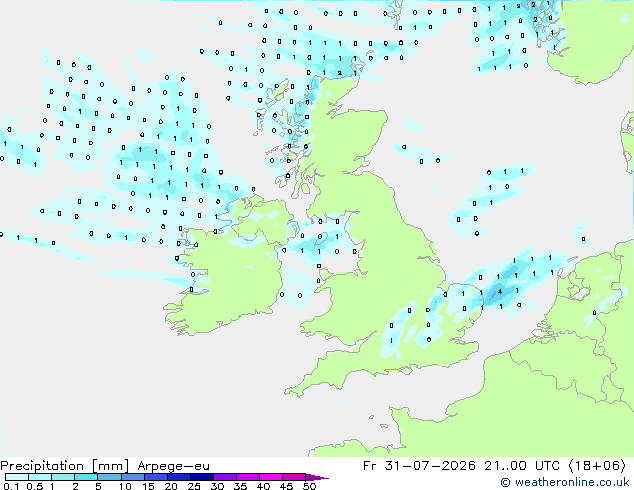Select the 40–45 mm bright magenta legend swatch
This screenshot has width=634, height=490.
271,477
